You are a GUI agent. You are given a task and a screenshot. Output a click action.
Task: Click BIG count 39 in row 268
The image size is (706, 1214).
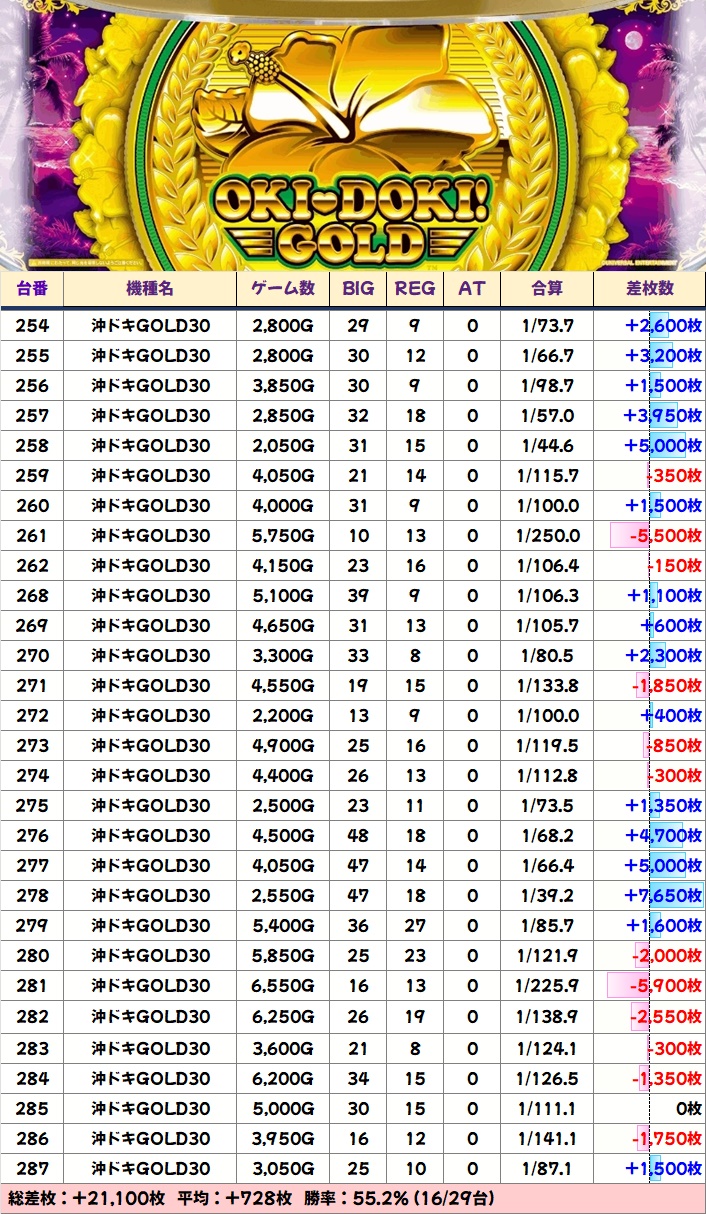358,596
